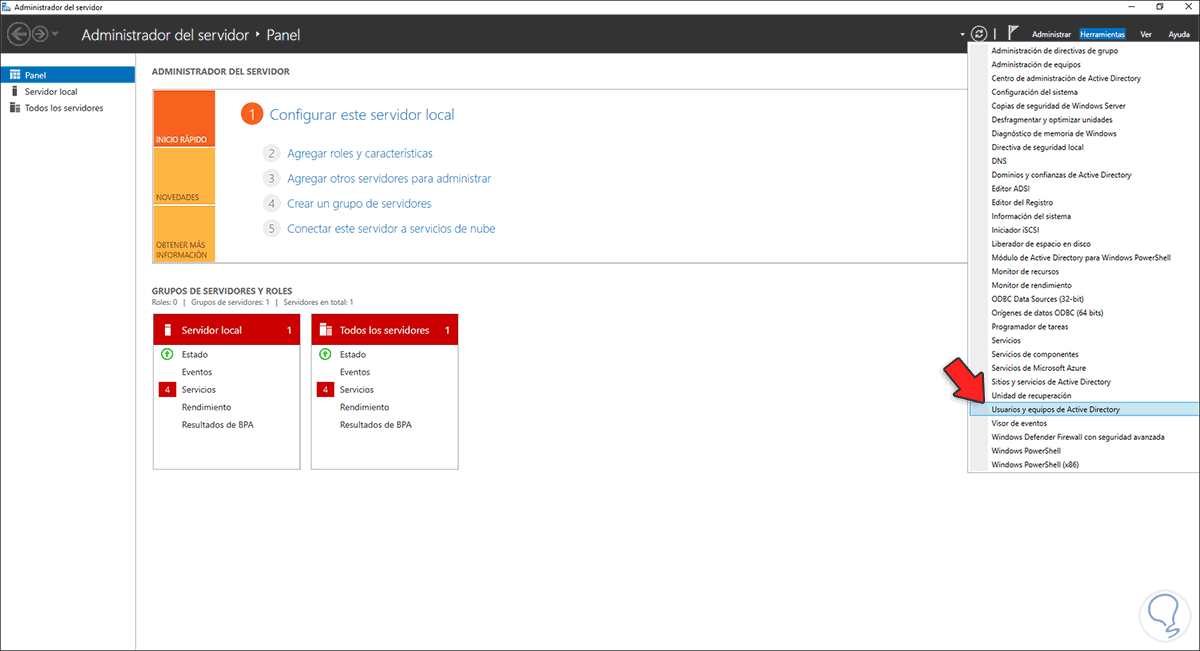Click the Todos los servidores sidebar icon
Viewport: 1200px width, 651px height.
[x=14, y=108]
